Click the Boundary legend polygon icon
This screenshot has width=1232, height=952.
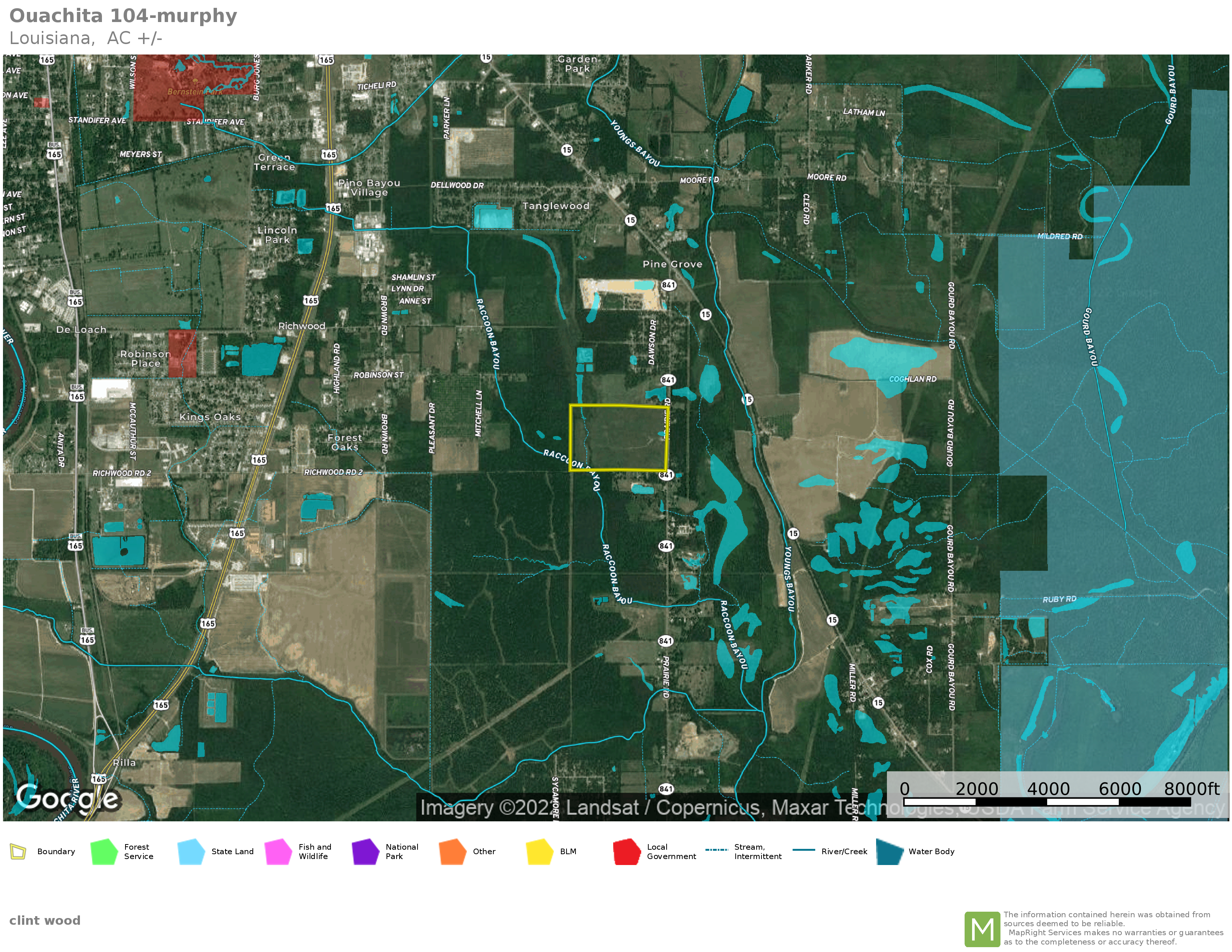coord(18,852)
